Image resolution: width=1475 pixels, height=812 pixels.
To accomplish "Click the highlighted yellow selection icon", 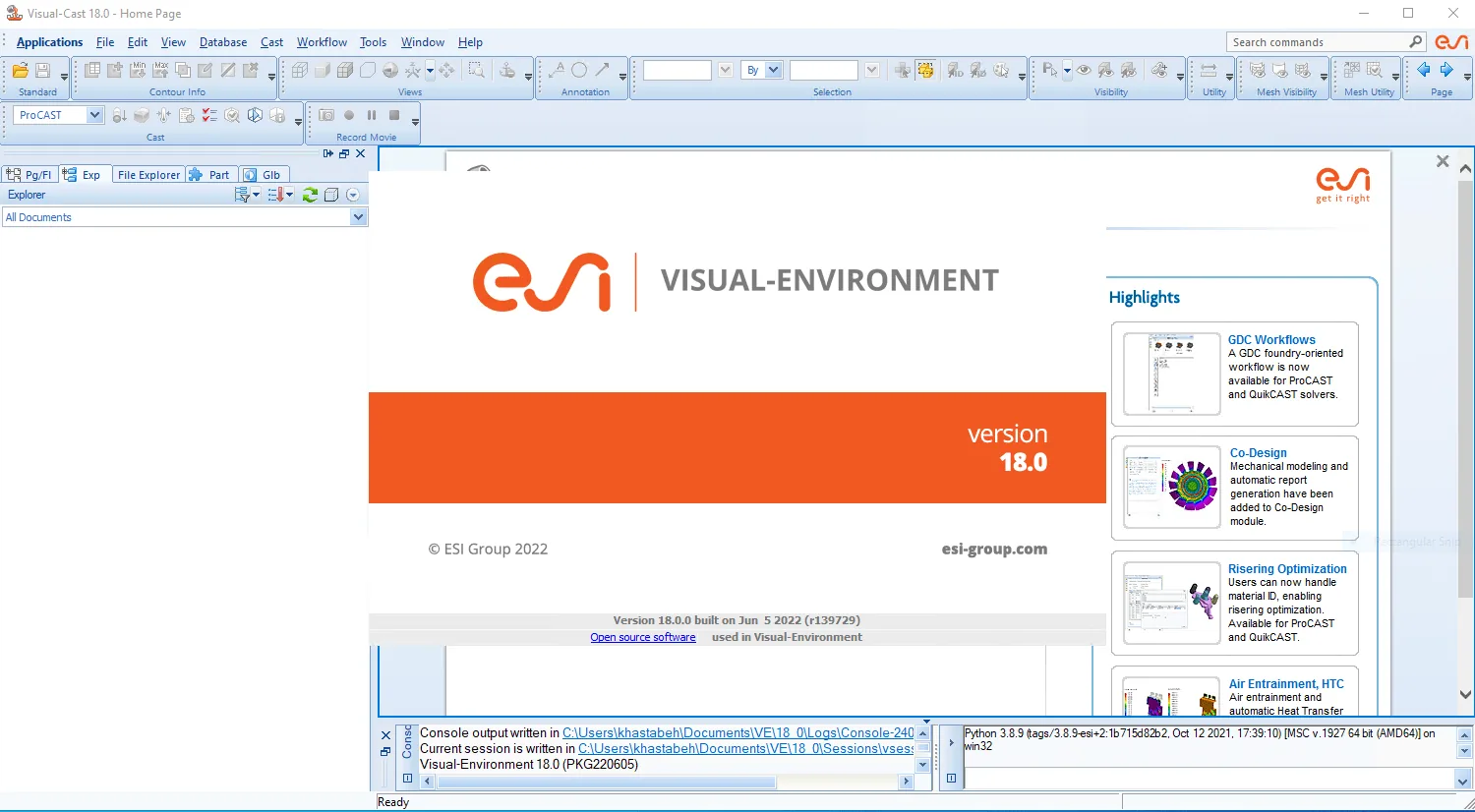I will click(x=925, y=71).
